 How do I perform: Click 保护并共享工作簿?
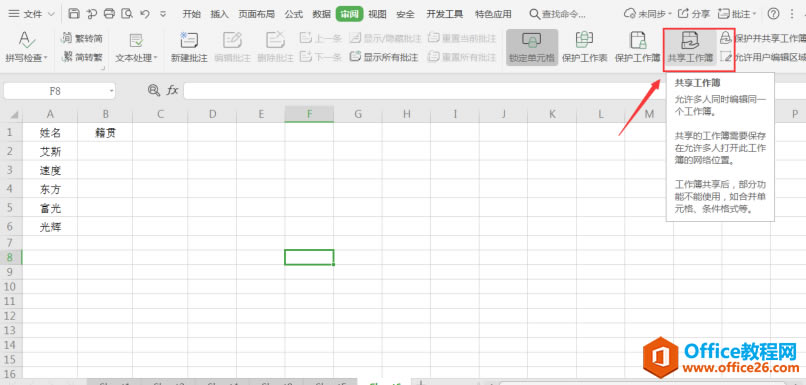(763, 38)
